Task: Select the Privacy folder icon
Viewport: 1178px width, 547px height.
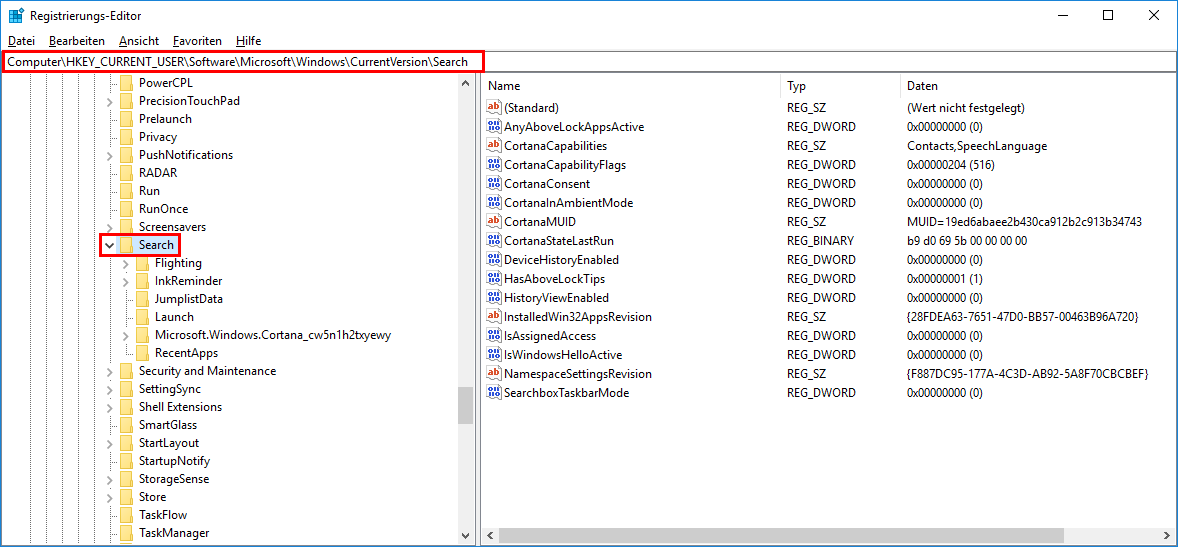Action: (x=126, y=137)
